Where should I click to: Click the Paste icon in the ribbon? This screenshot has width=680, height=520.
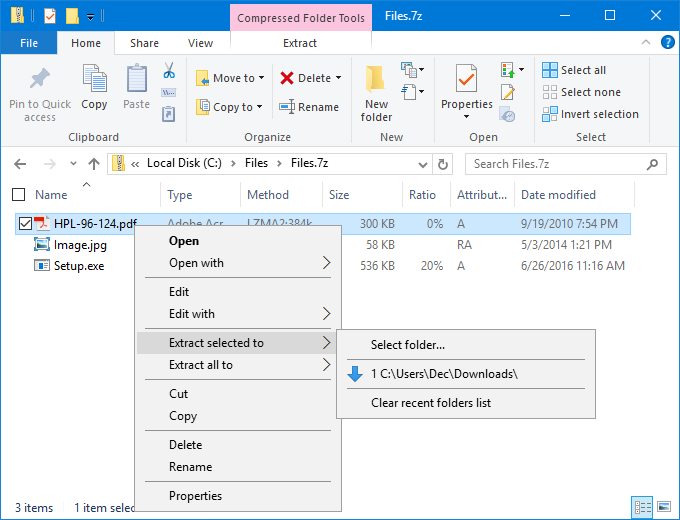pos(137,80)
